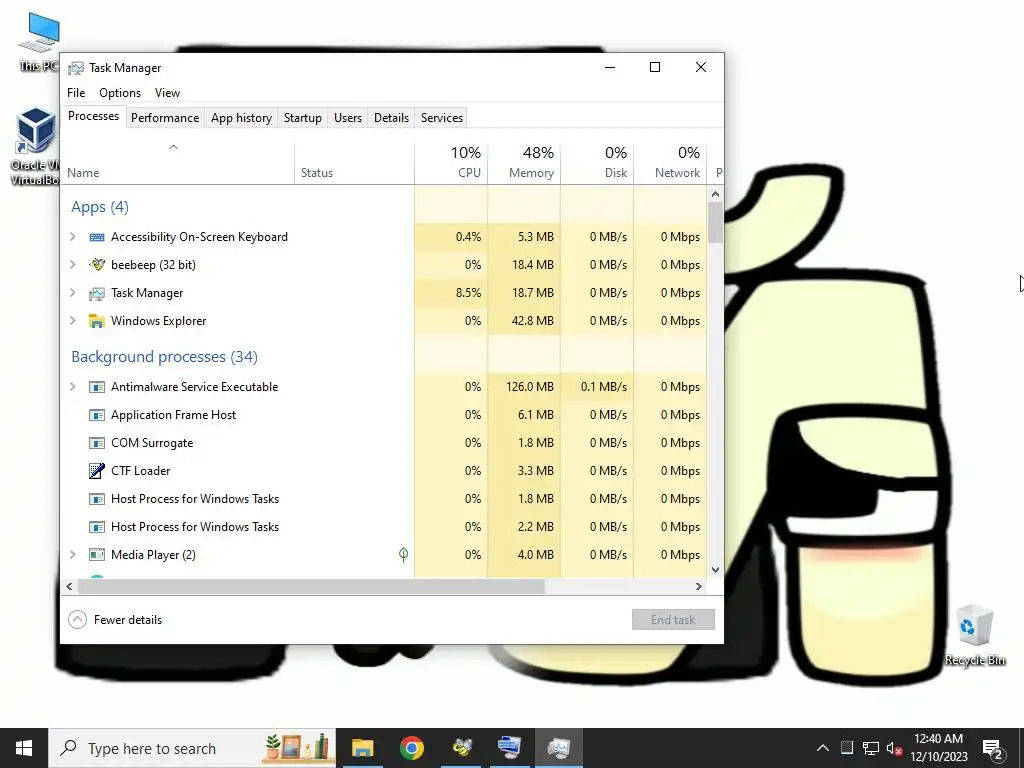The width and height of the screenshot is (1024, 768).
Task: Sort by the Status column header
Action: point(355,162)
